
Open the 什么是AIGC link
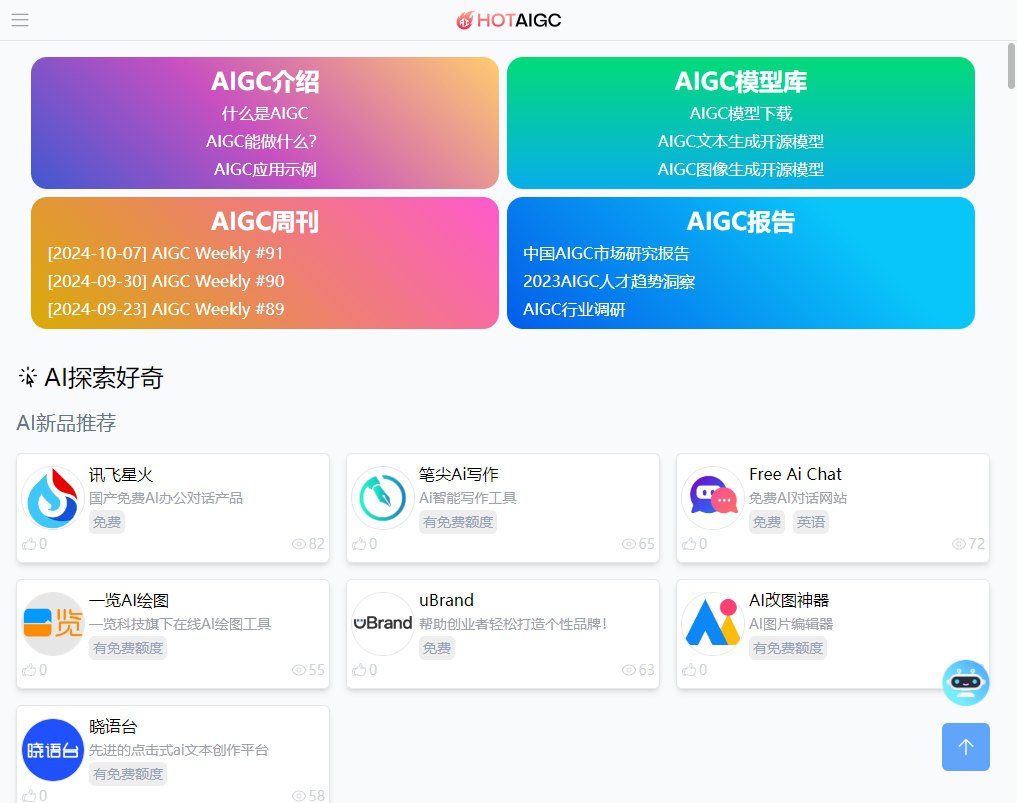coord(265,114)
